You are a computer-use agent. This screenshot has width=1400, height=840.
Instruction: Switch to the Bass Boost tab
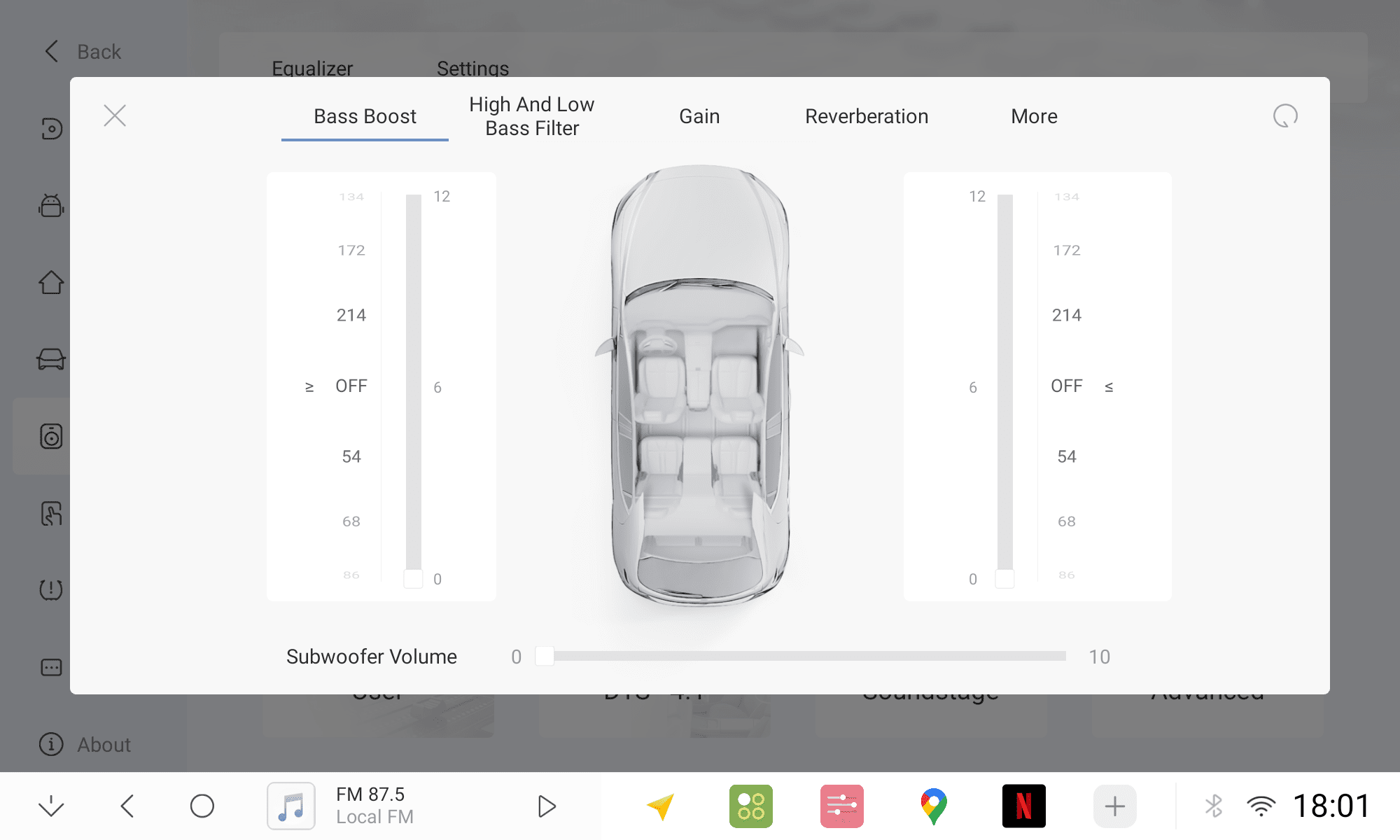click(x=365, y=116)
